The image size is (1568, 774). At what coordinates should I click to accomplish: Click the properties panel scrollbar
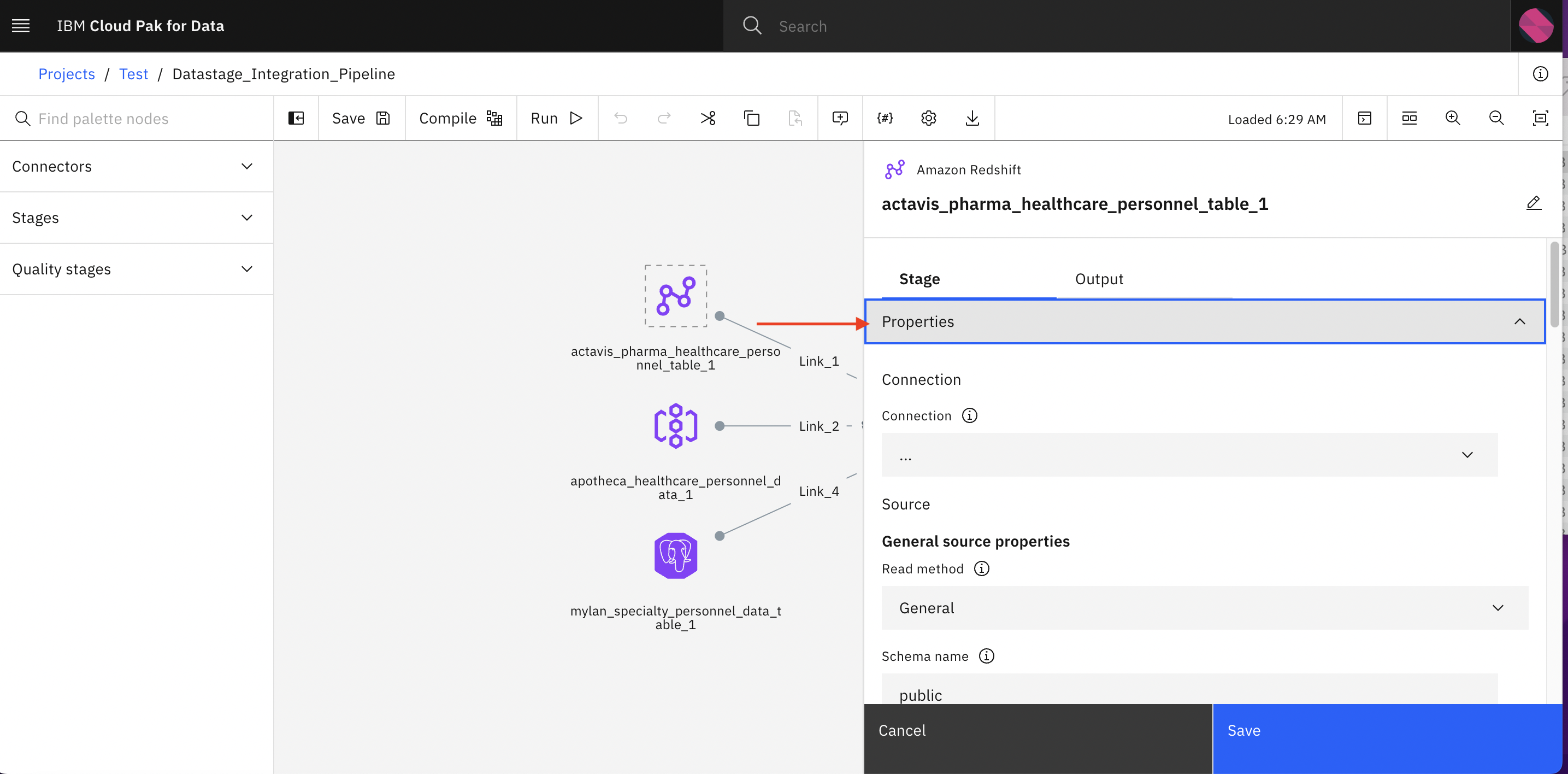[x=1554, y=284]
